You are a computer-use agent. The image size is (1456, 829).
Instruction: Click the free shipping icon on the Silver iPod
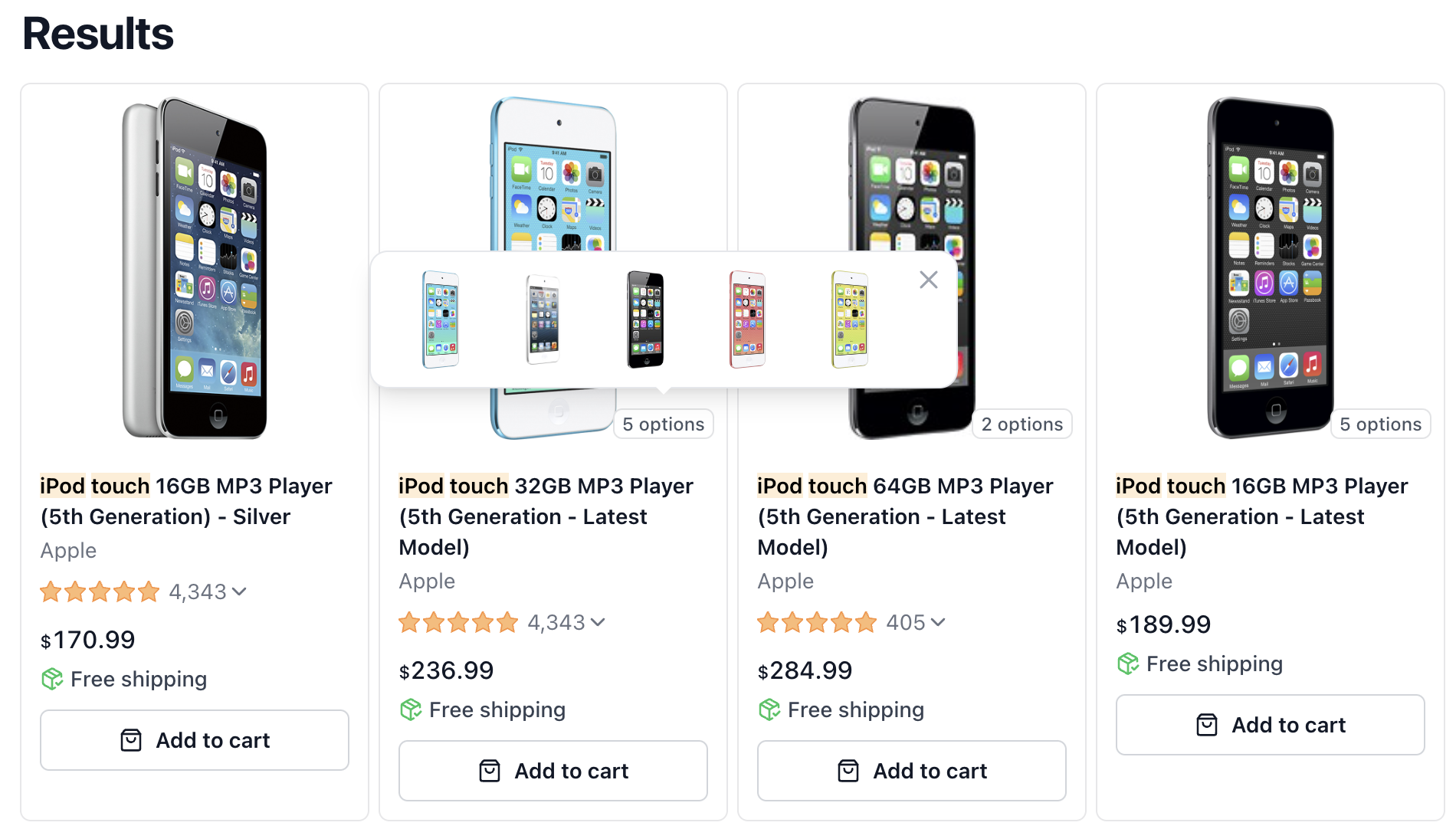click(52, 679)
